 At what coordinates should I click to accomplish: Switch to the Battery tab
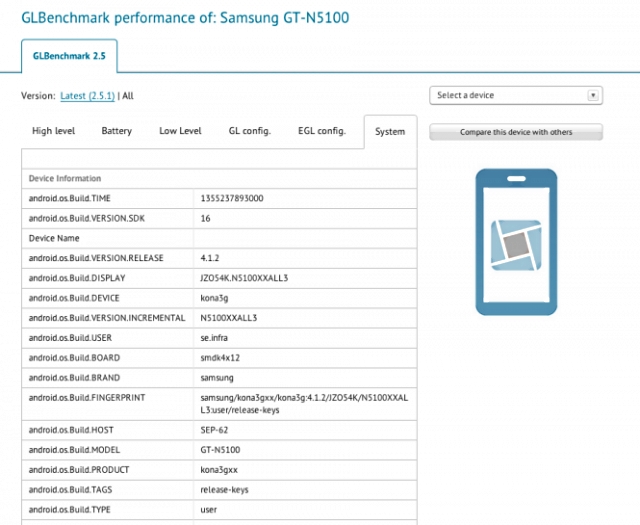tap(116, 131)
